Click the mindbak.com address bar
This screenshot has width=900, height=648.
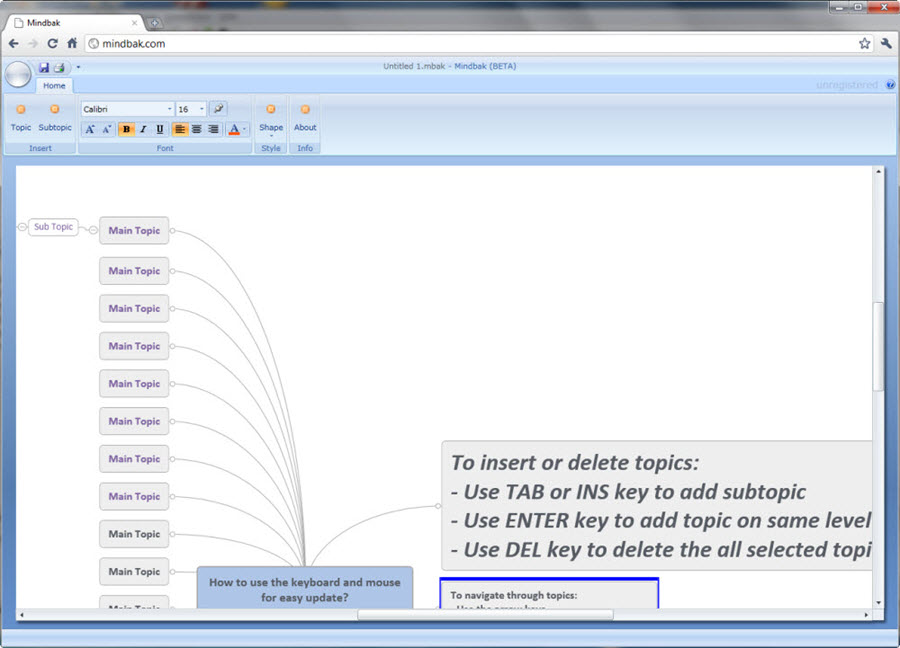[x=470, y=44]
